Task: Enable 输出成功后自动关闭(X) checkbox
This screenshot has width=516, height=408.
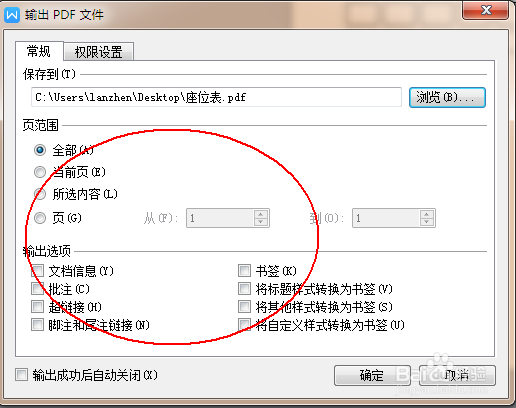Action: (x=22, y=375)
